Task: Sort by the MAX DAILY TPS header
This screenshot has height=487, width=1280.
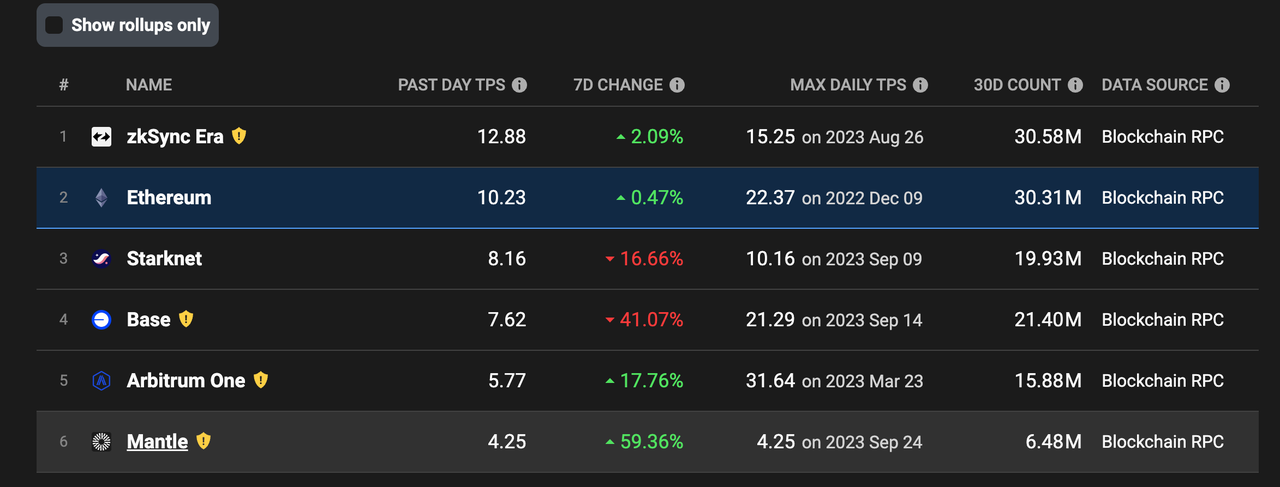Action: coord(848,85)
